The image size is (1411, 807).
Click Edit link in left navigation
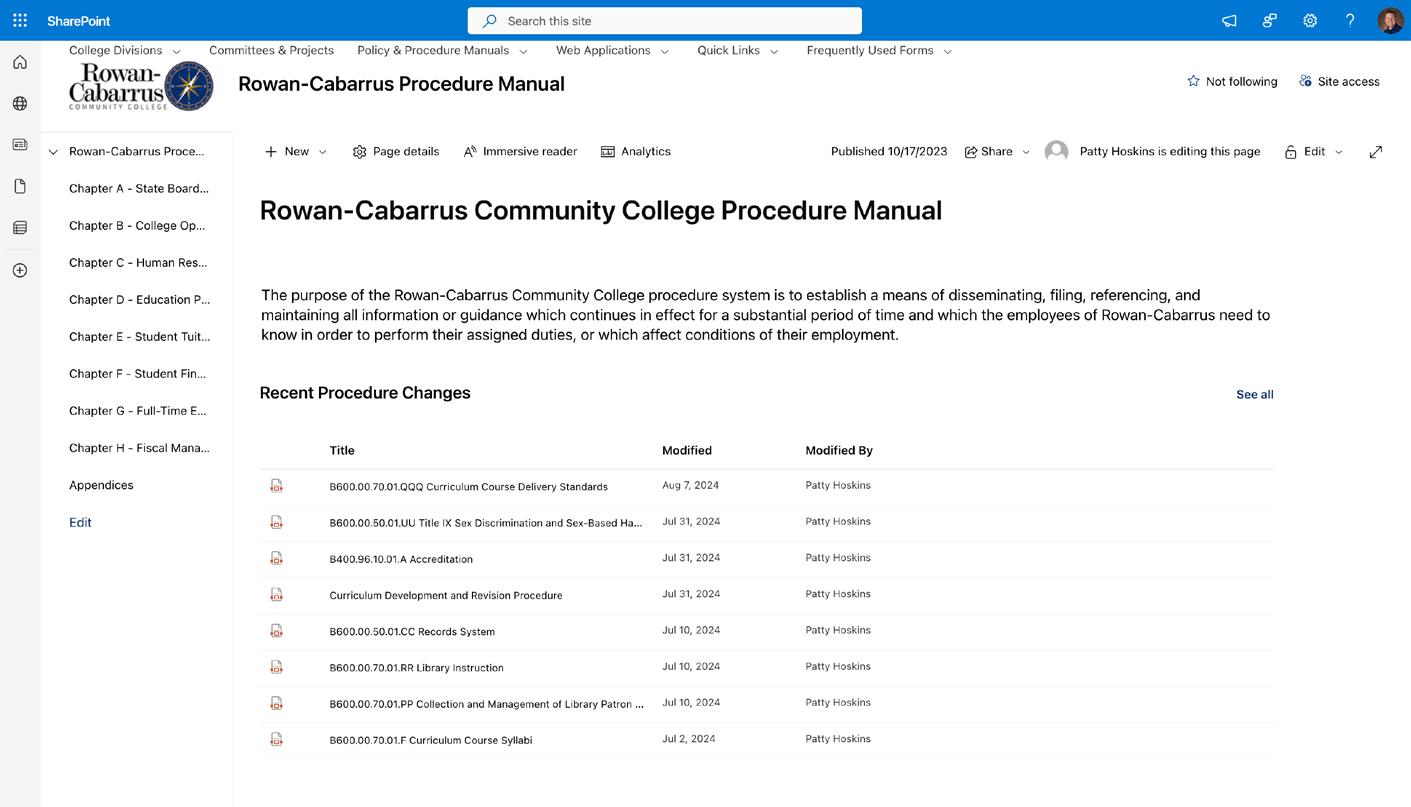[x=80, y=522]
